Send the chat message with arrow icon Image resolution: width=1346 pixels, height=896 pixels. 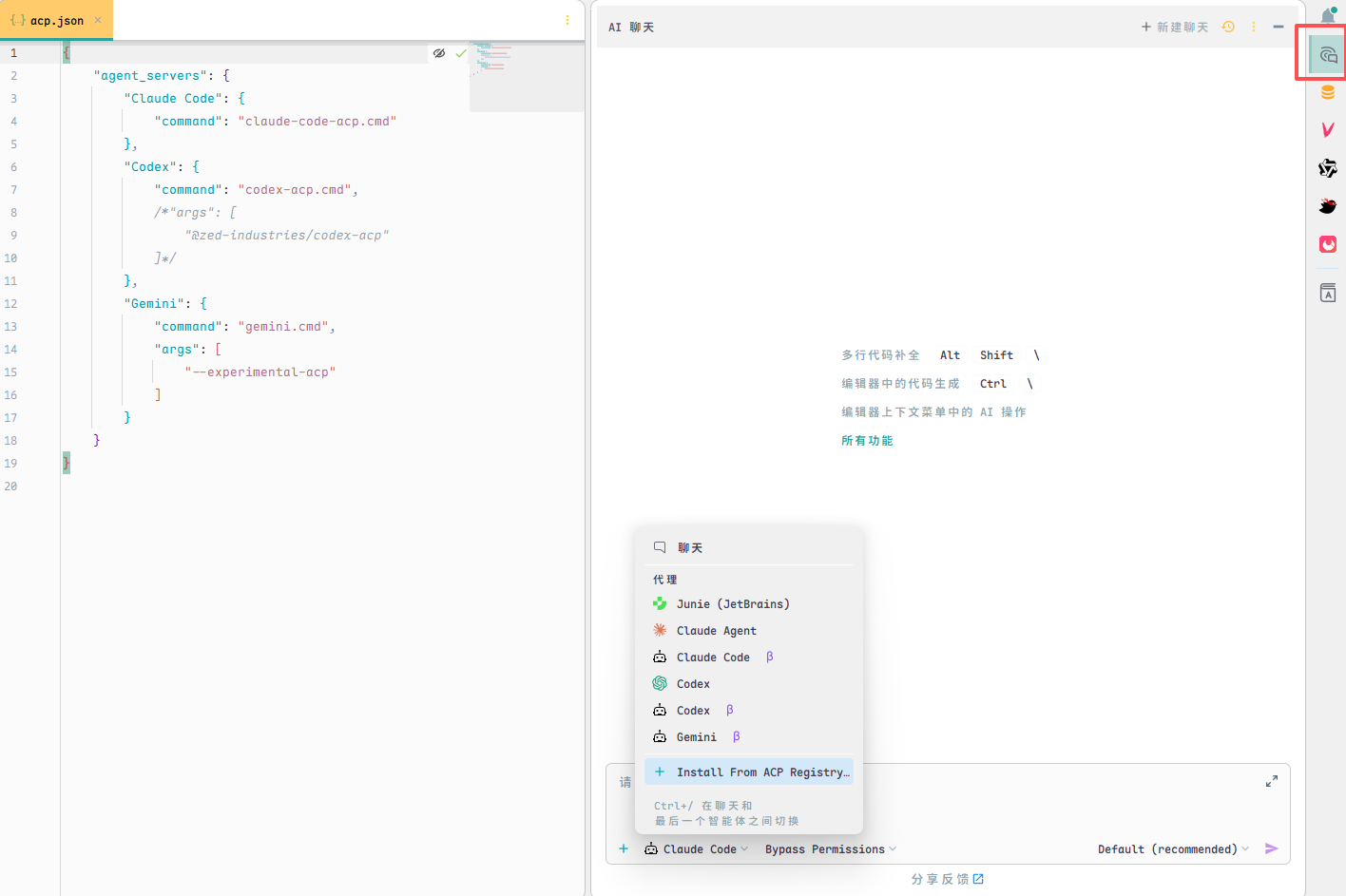pos(1271,848)
